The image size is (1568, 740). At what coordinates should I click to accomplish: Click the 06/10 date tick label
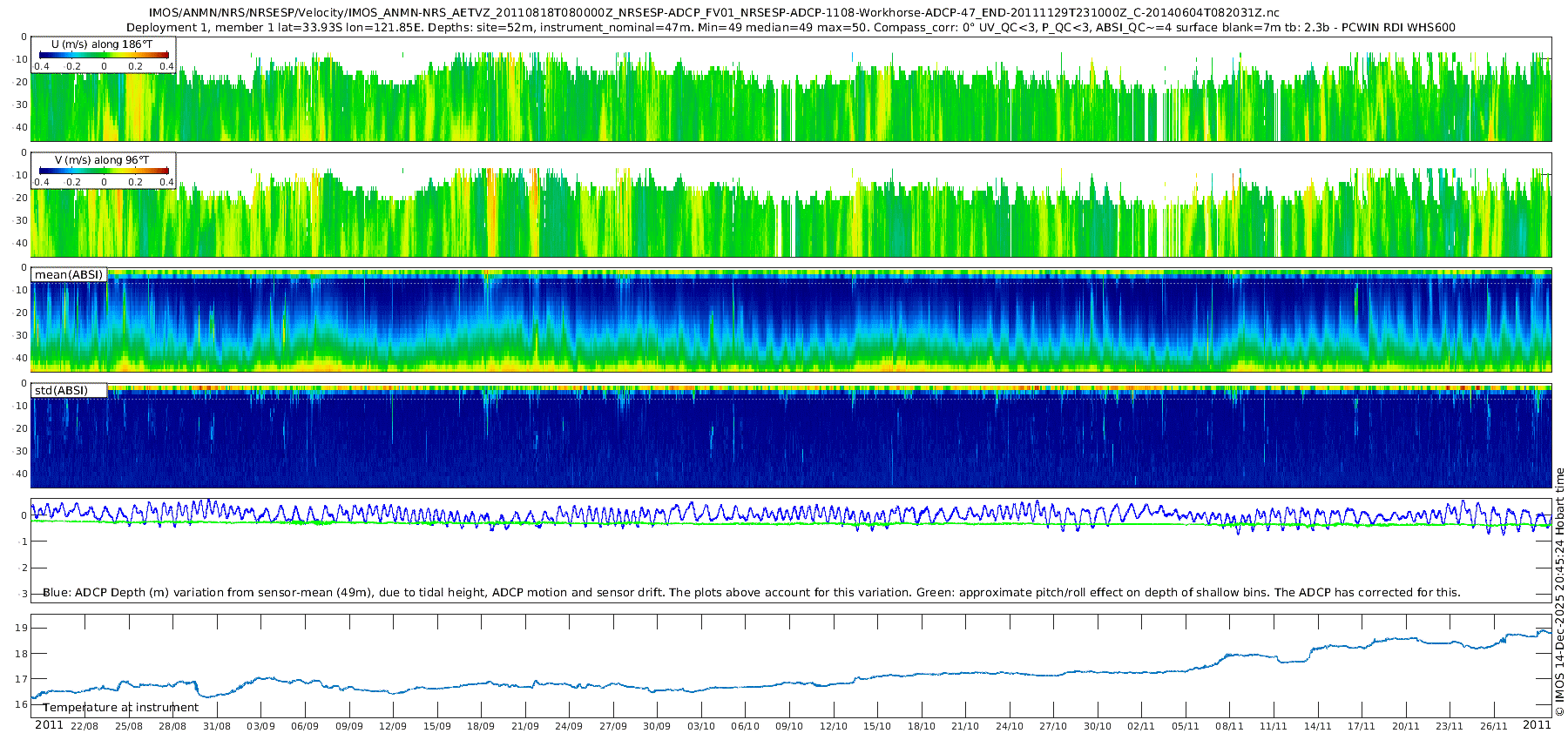pyautogui.click(x=745, y=726)
